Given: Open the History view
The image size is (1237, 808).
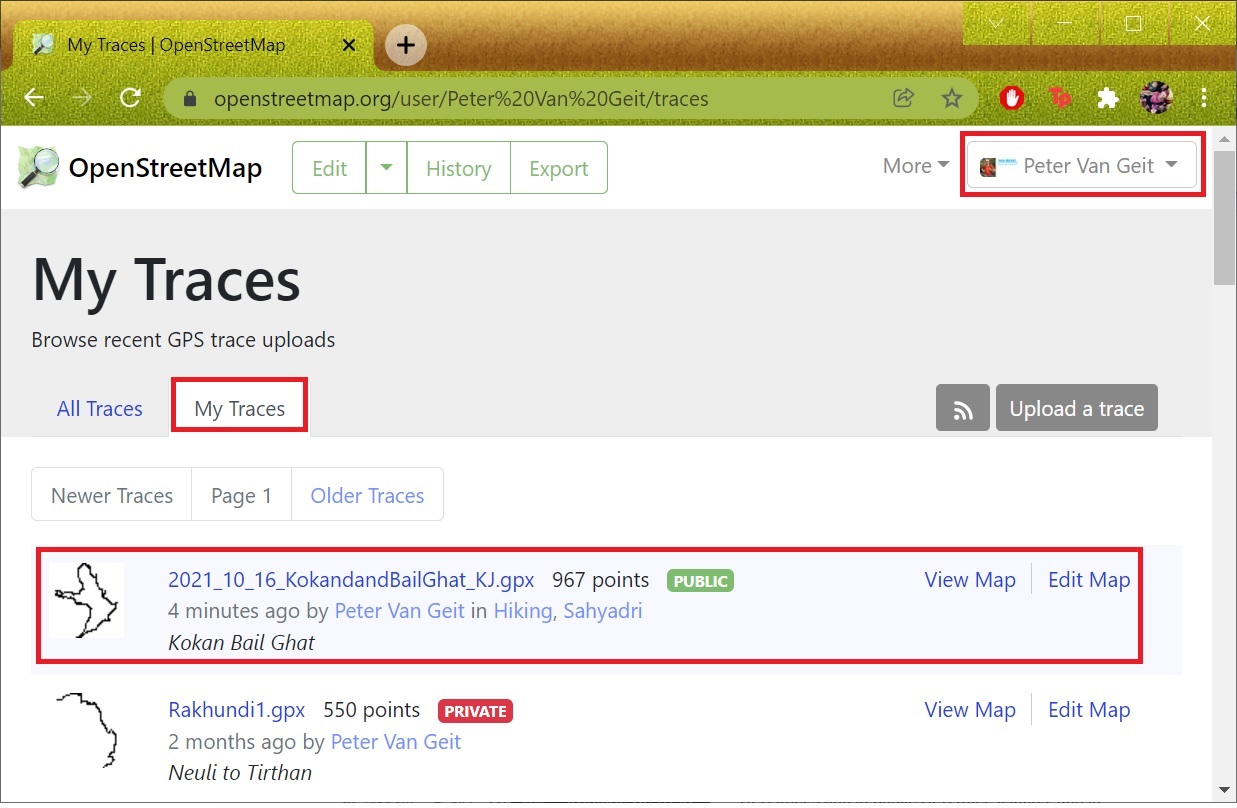Looking at the screenshot, I should pos(458,167).
